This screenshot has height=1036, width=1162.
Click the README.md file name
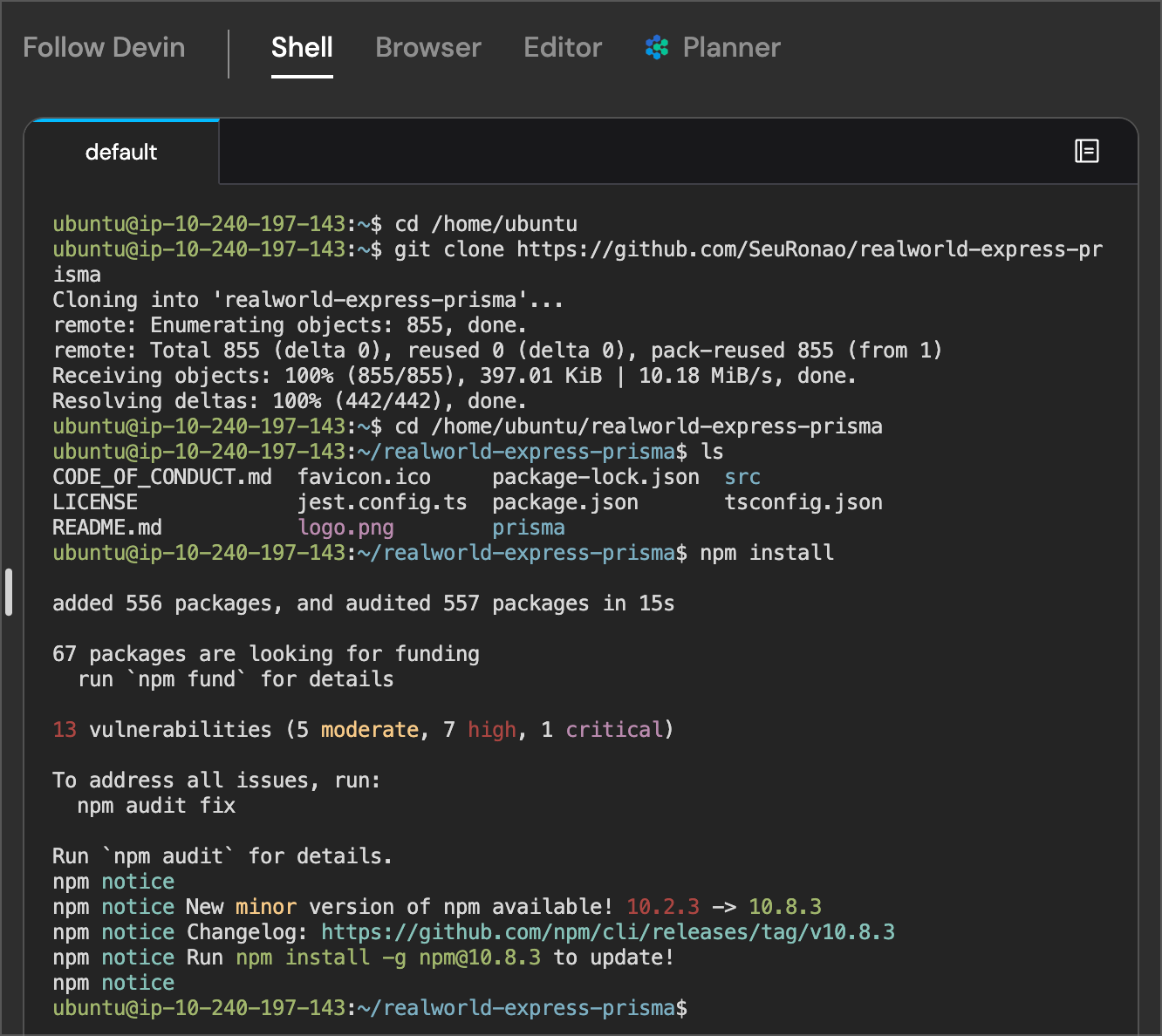[107, 528]
